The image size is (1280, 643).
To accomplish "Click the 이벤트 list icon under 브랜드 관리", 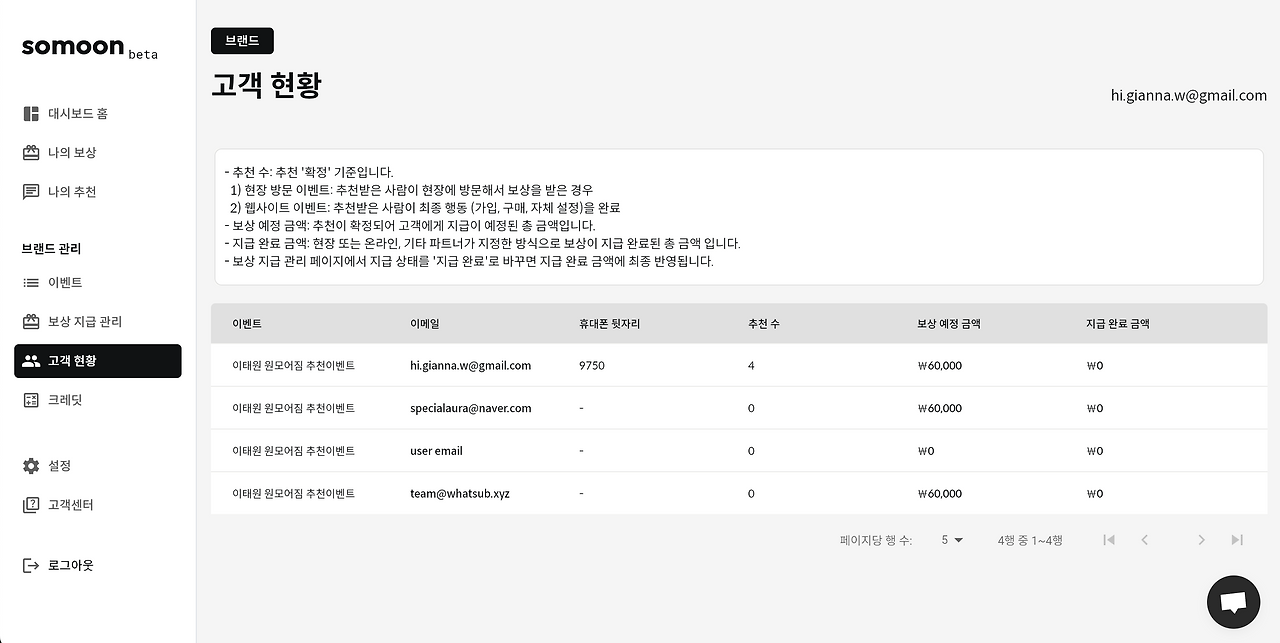I will pos(33,282).
